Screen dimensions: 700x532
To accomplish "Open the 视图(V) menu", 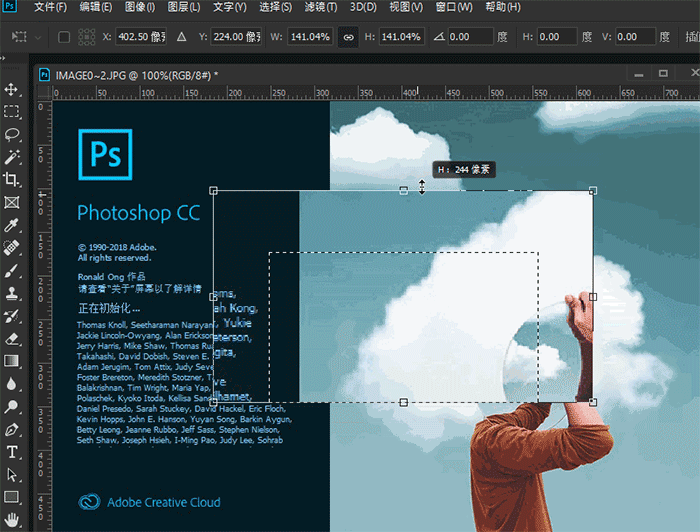I will (x=406, y=7).
